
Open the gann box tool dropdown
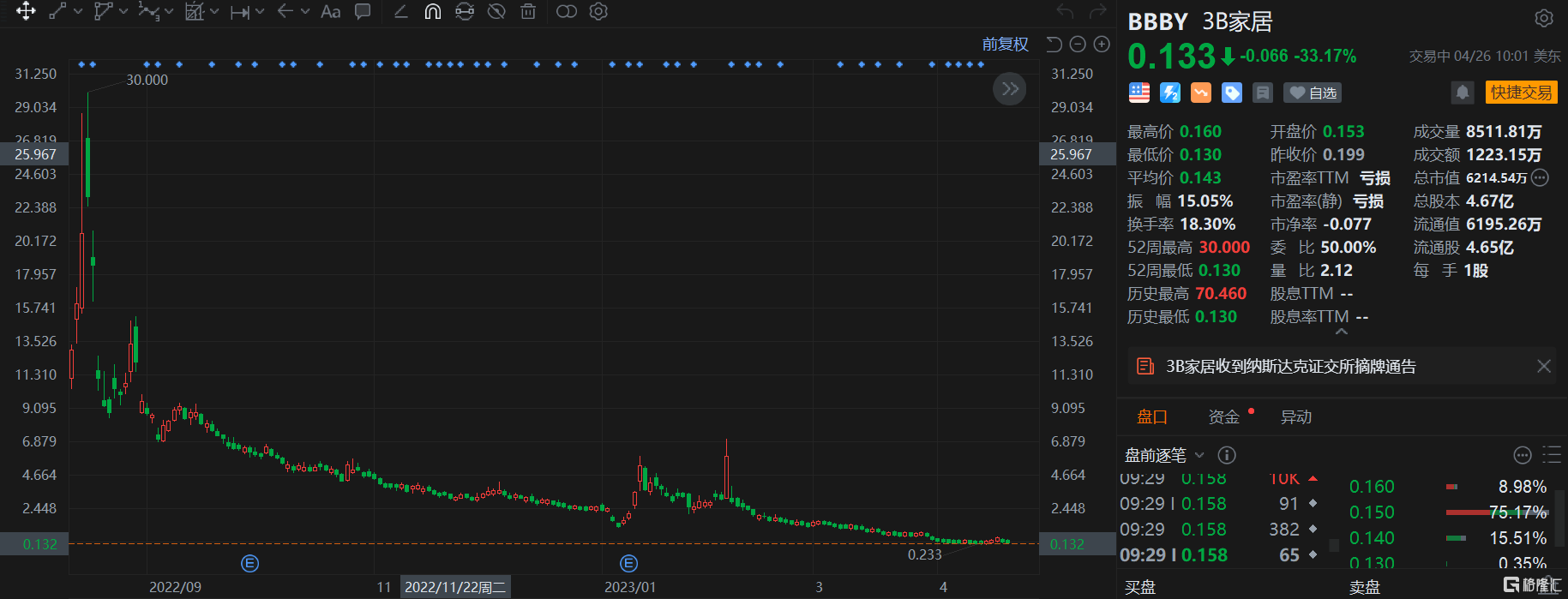click(x=214, y=12)
